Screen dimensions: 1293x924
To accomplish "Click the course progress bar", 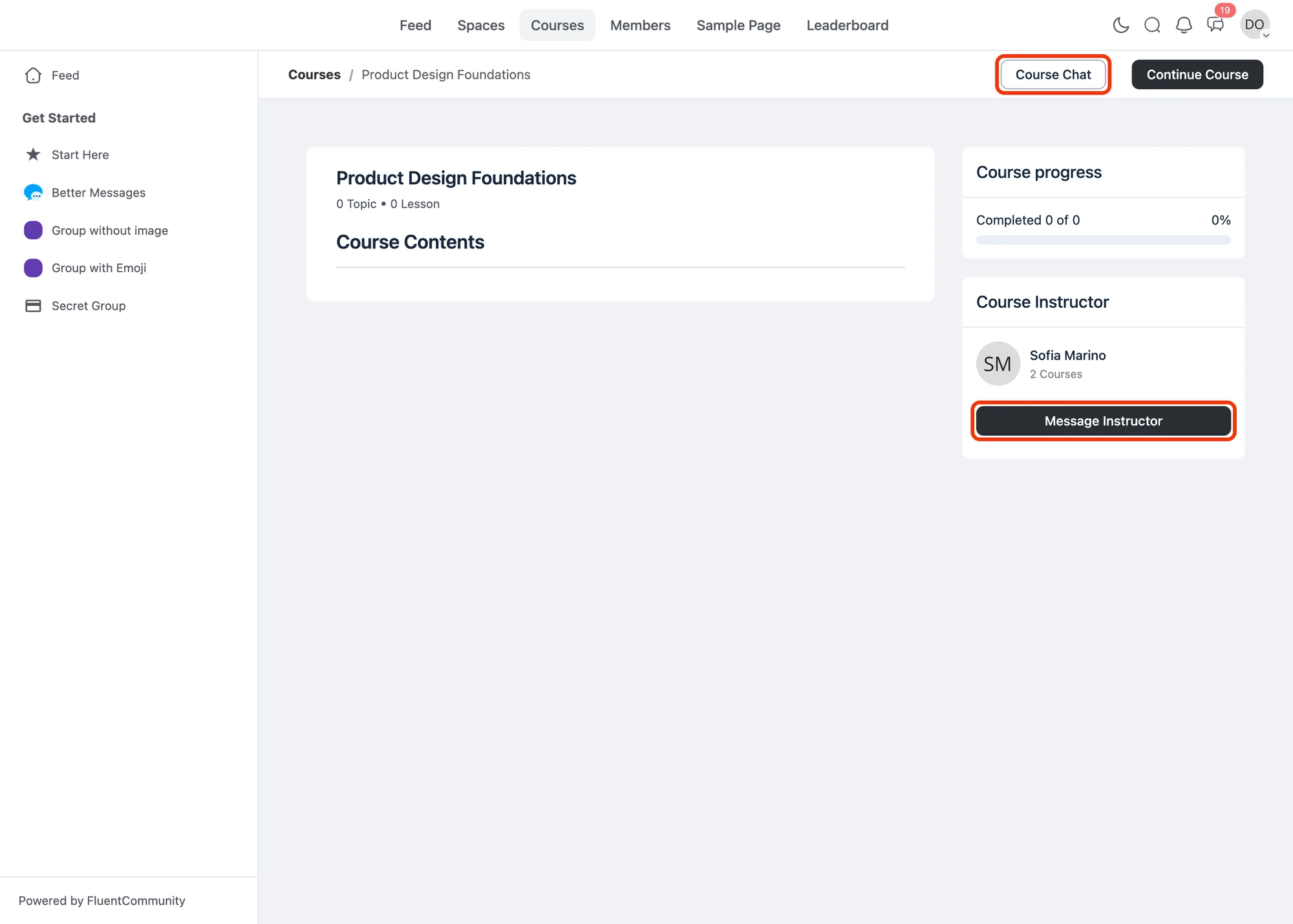I will click(x=1103, y=240).
